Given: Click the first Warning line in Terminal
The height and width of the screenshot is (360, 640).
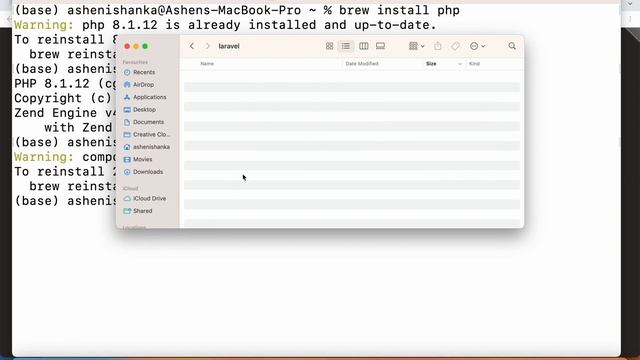Looking at the screenshot, I should [225, 25].
